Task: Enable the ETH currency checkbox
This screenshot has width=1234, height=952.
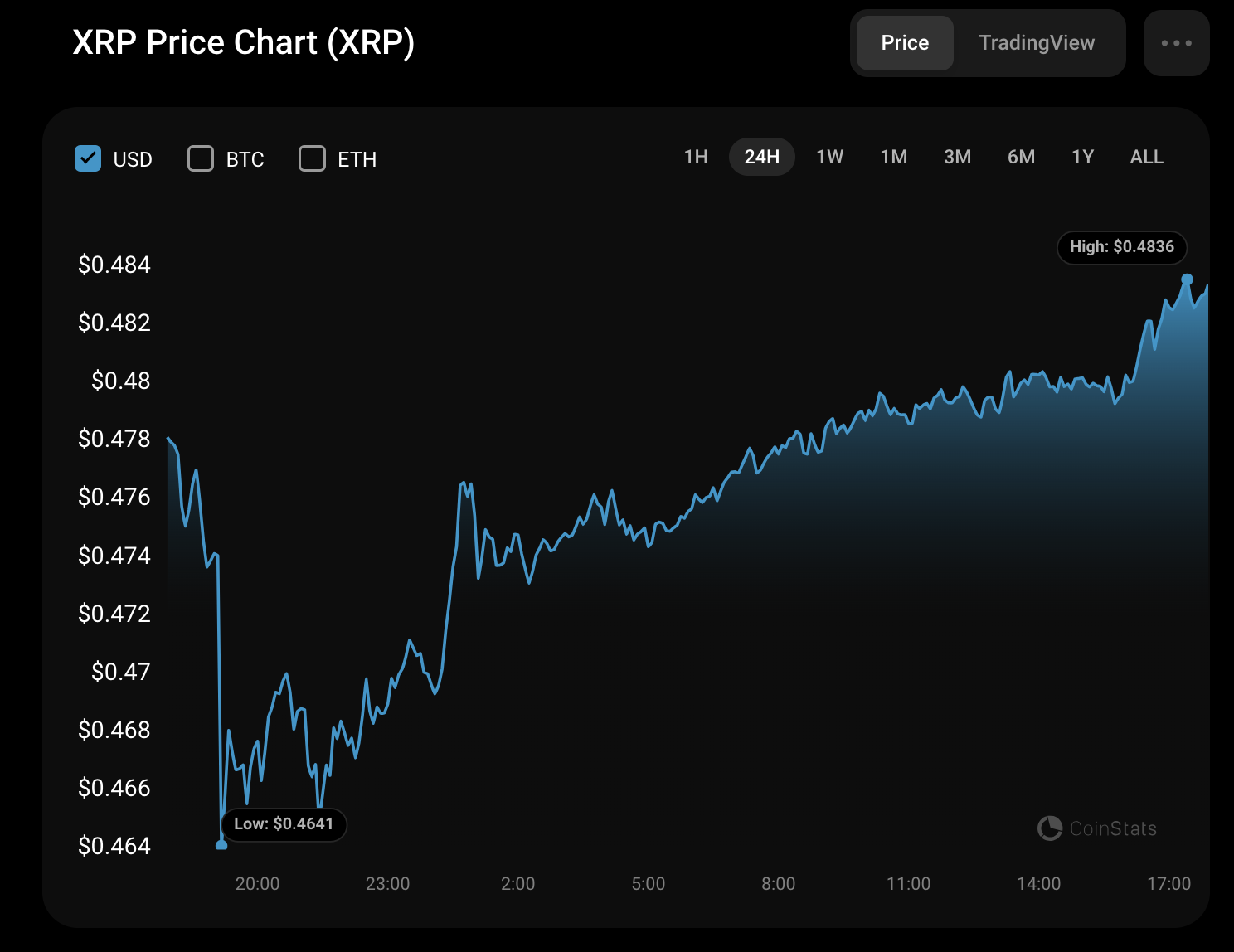Action: click(x=312, y=158)
